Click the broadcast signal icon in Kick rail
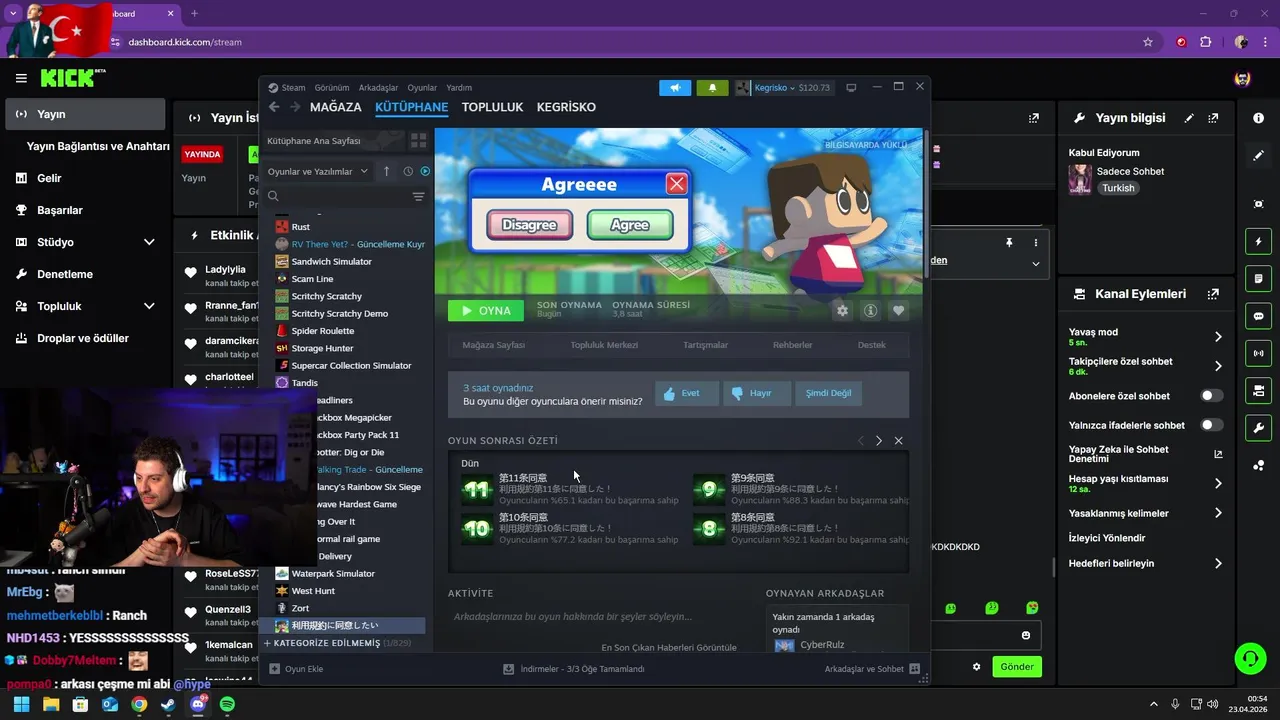 [x=1258, y=353]
